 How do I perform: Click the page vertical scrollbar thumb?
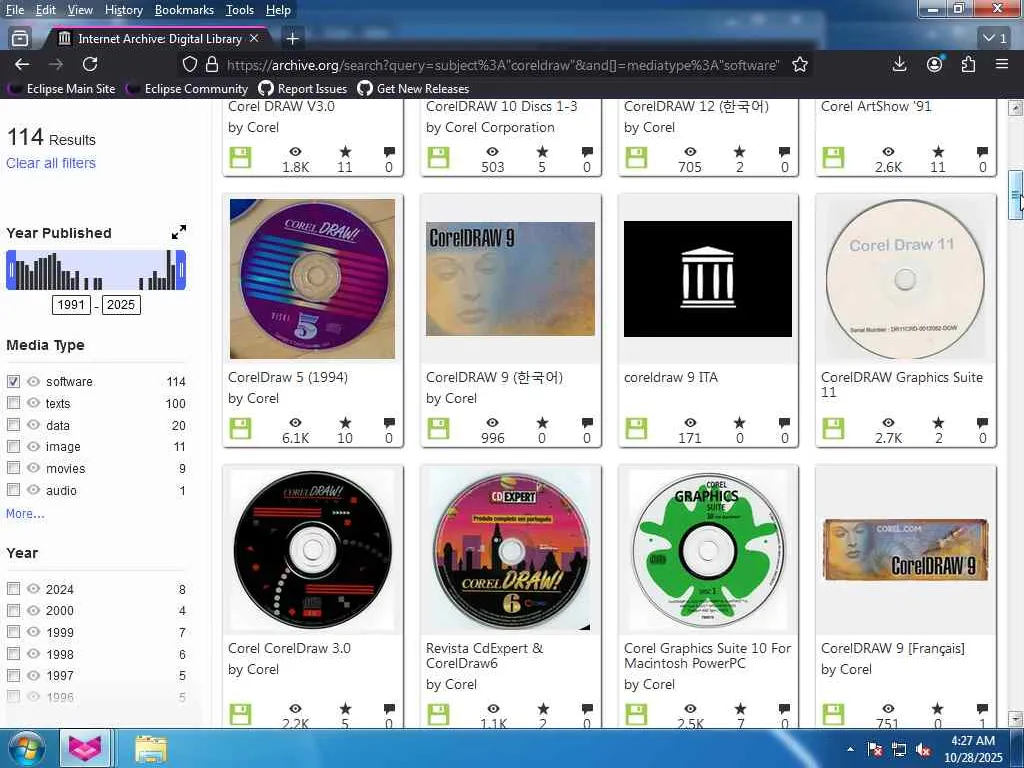1015,194
